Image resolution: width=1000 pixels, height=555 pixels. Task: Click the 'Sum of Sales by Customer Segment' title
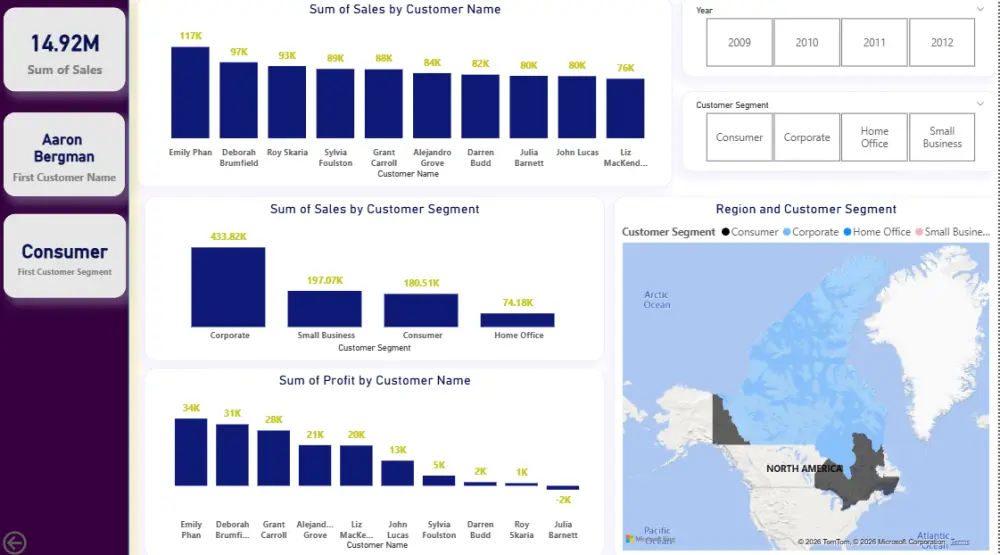pyautogui.click(x=374, y=209)
